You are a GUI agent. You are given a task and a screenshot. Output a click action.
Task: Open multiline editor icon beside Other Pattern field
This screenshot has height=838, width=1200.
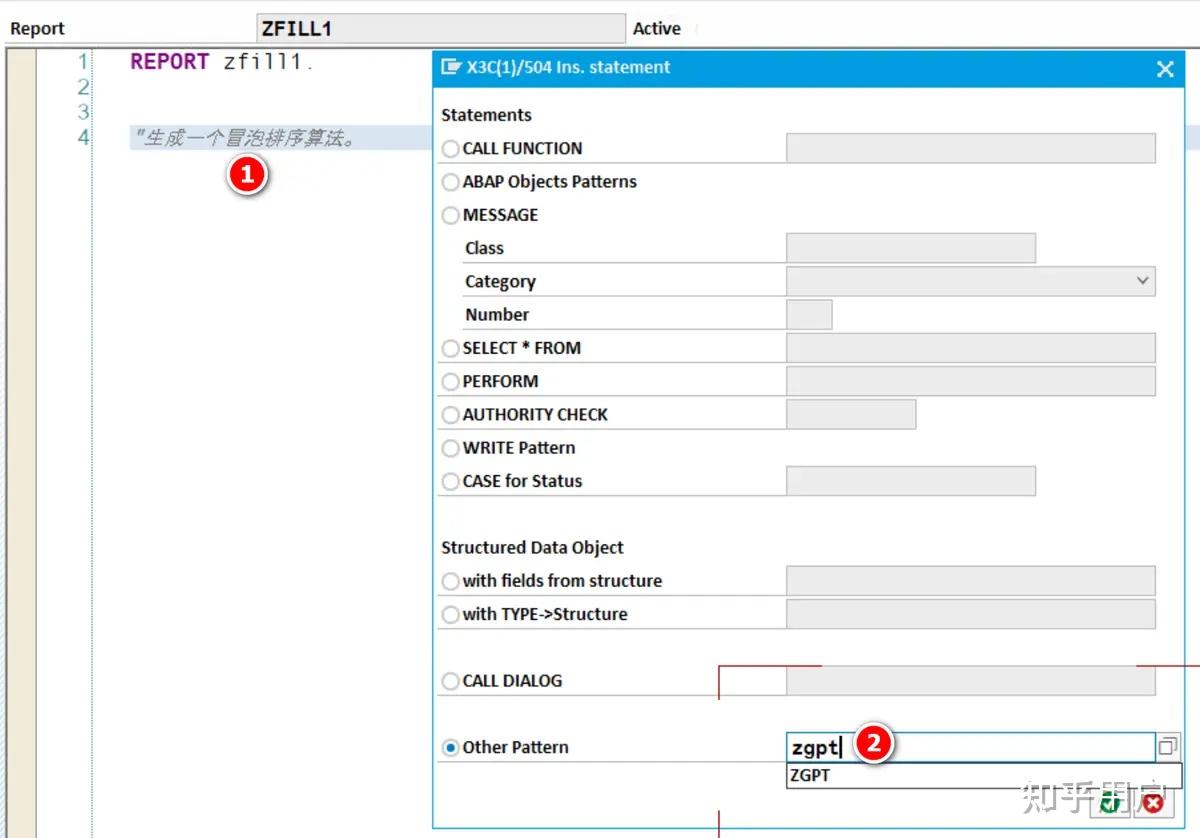pyautogui.click(x=1169, y=746)
